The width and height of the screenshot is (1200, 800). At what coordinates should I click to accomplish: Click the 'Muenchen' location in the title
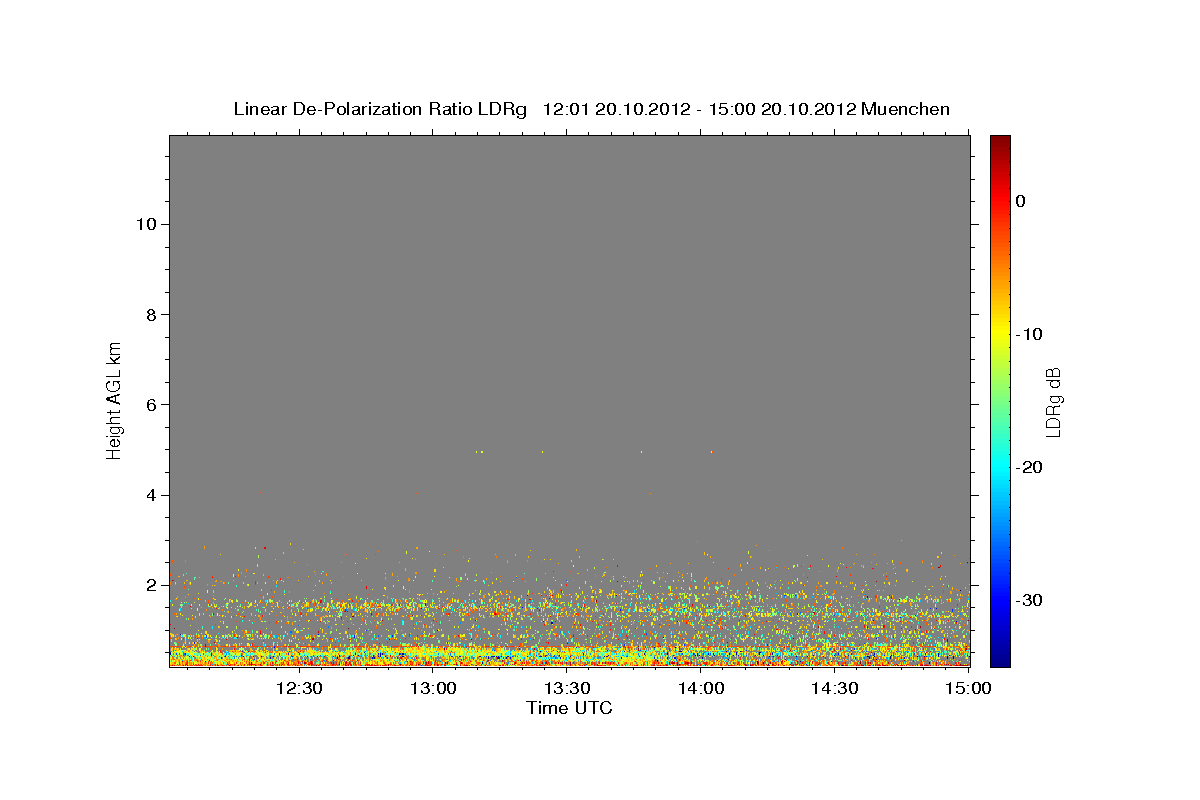[x=905, y=109]
